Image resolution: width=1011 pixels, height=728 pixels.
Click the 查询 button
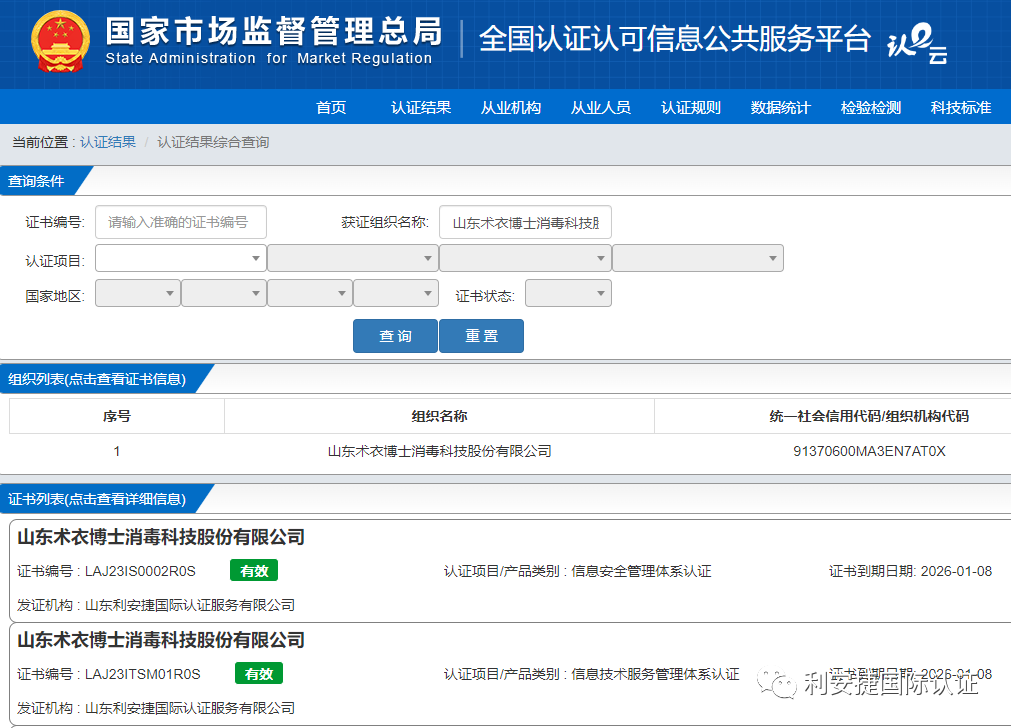click(395, 336)
